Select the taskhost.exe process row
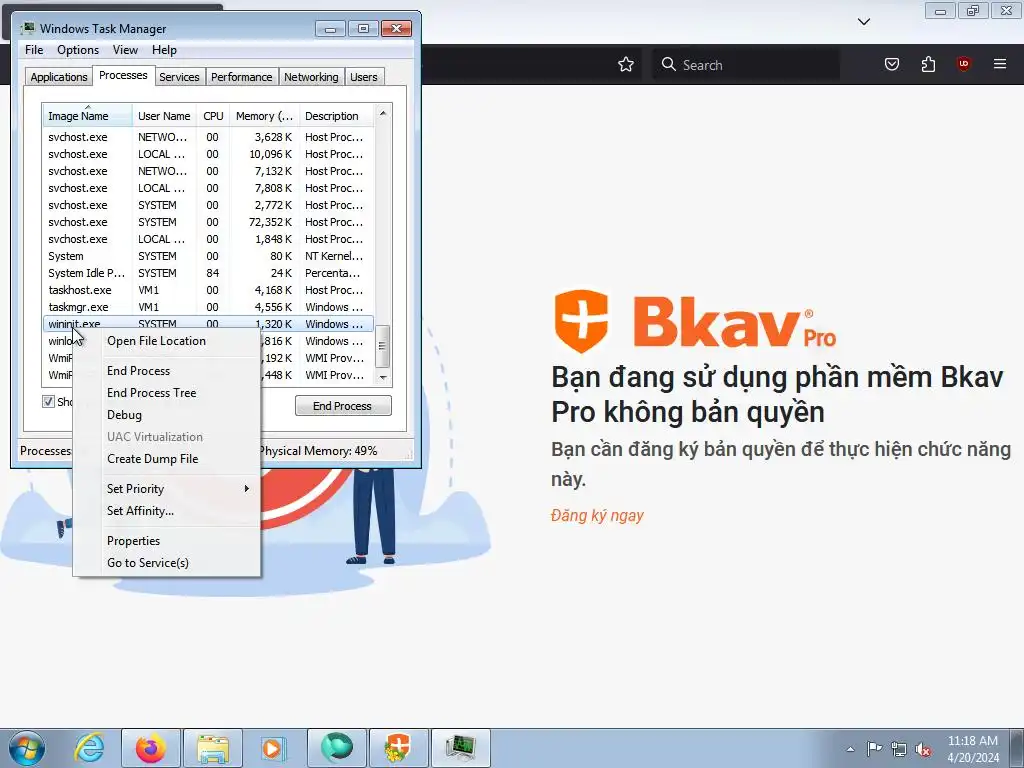The width and height of the screenshot is (1024, 768). pos(208,290)
